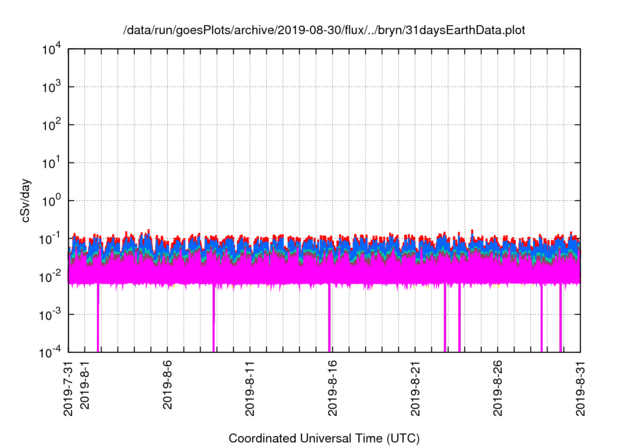Image resolution: width=640 pixels, height=448 pixels.
Task: Click the Coordinated Universal Time axis label
Action: (323, 438)
